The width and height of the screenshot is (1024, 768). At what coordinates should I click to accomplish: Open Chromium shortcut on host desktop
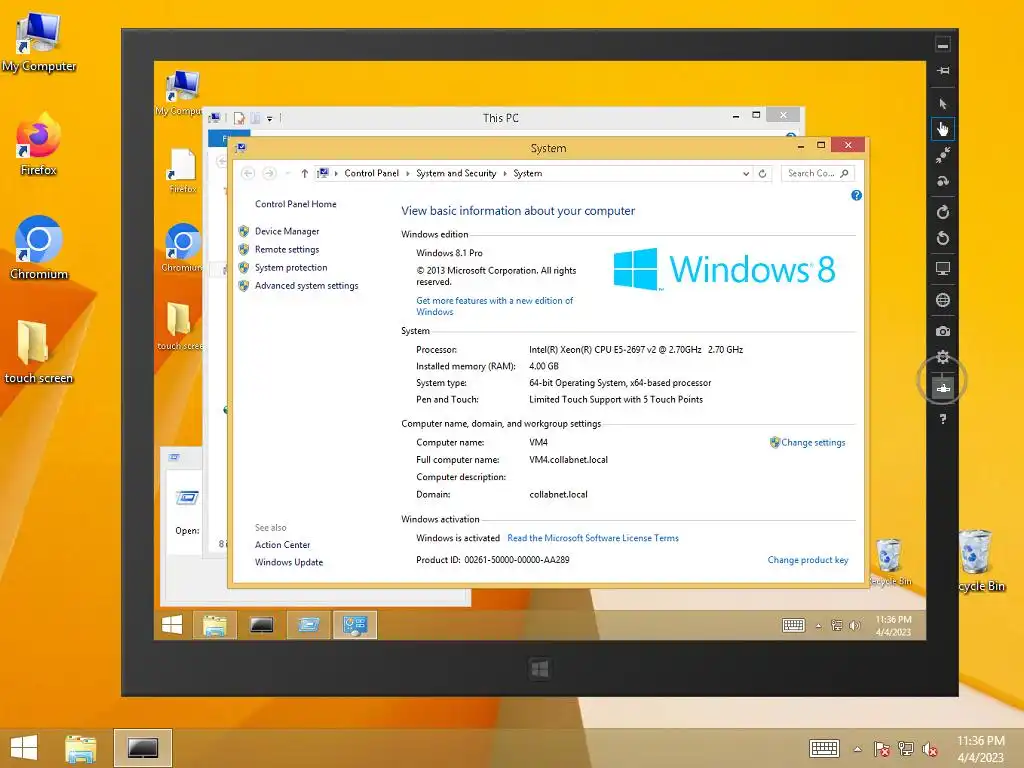(x=39, y=248)
